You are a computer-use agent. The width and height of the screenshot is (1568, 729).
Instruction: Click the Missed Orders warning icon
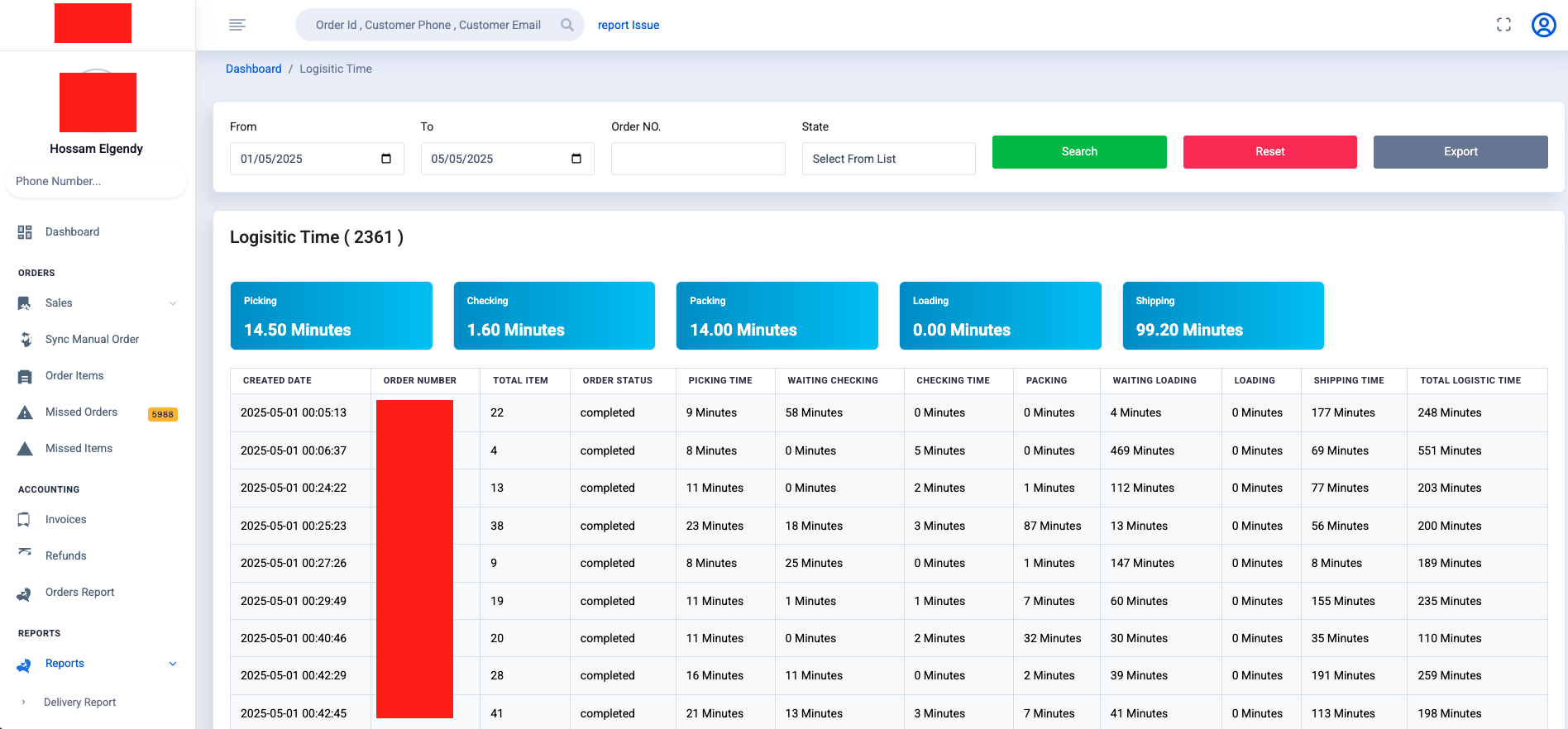pyautogui.click(x=25, y=412)
